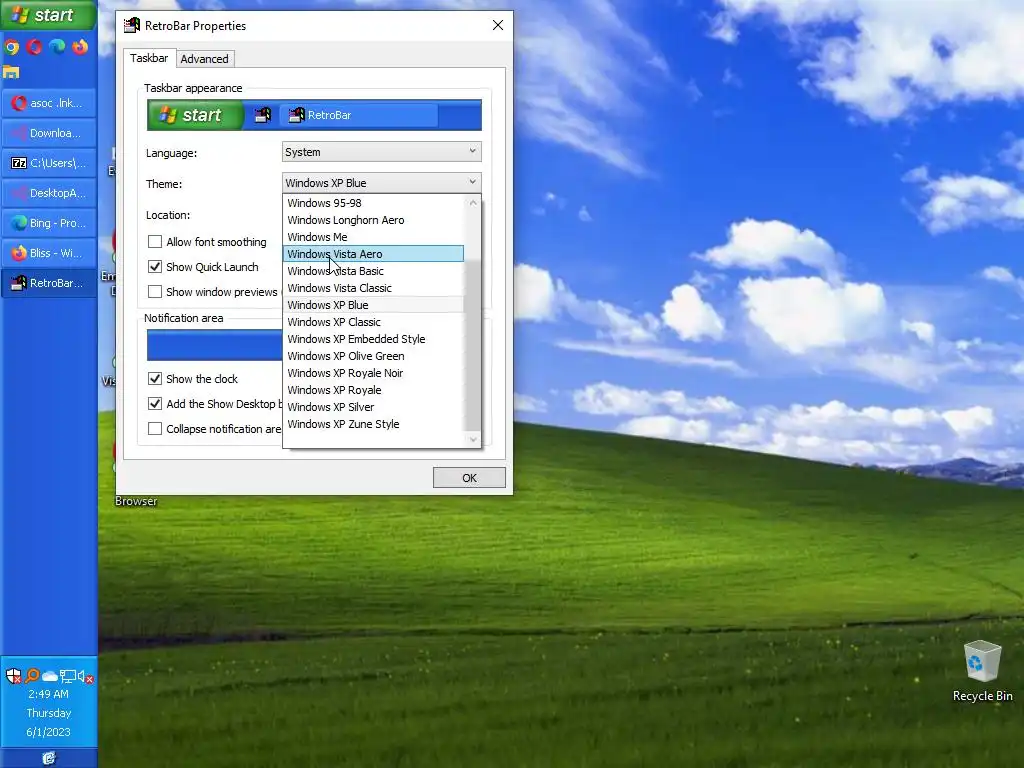Image resolution: width=1024 pixels, height=768 pixels.
Task: Select Windows Longhorn Aero theme
Action: point(374,220)
